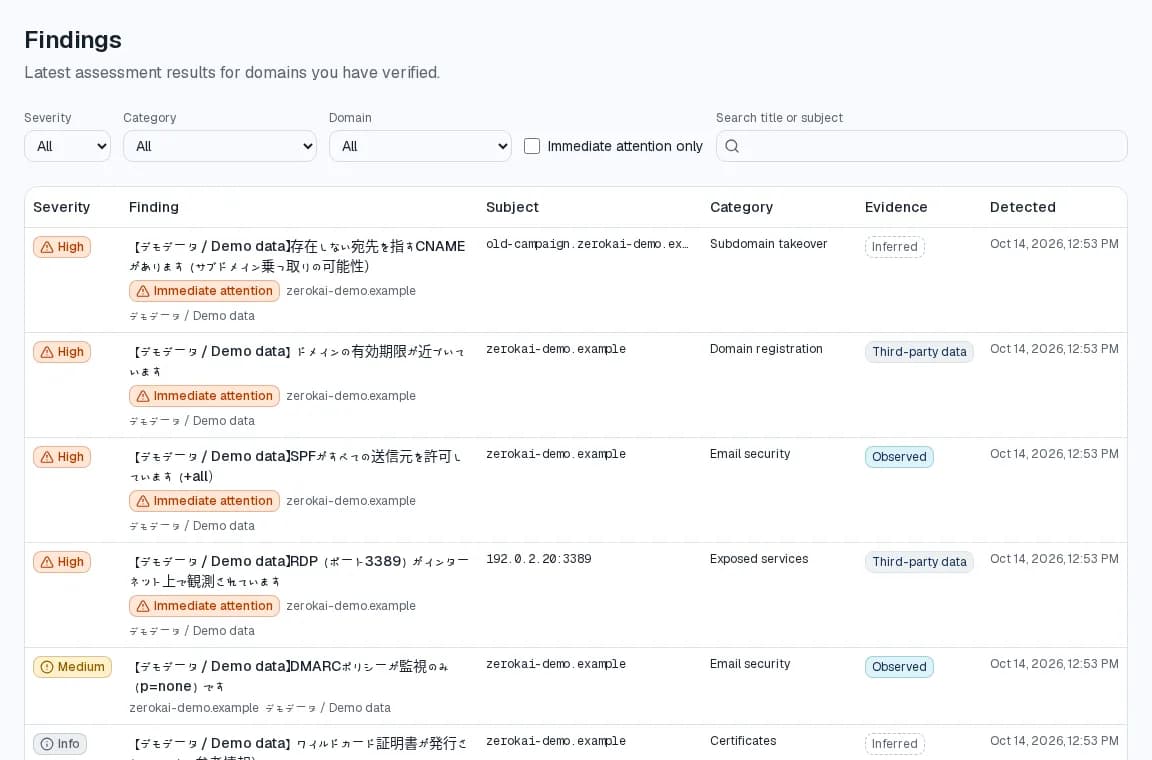This screenshot has height=760, width=1152.
Task: Click the Subject column header
Action: pyautogui.click(x=512, y=207)
